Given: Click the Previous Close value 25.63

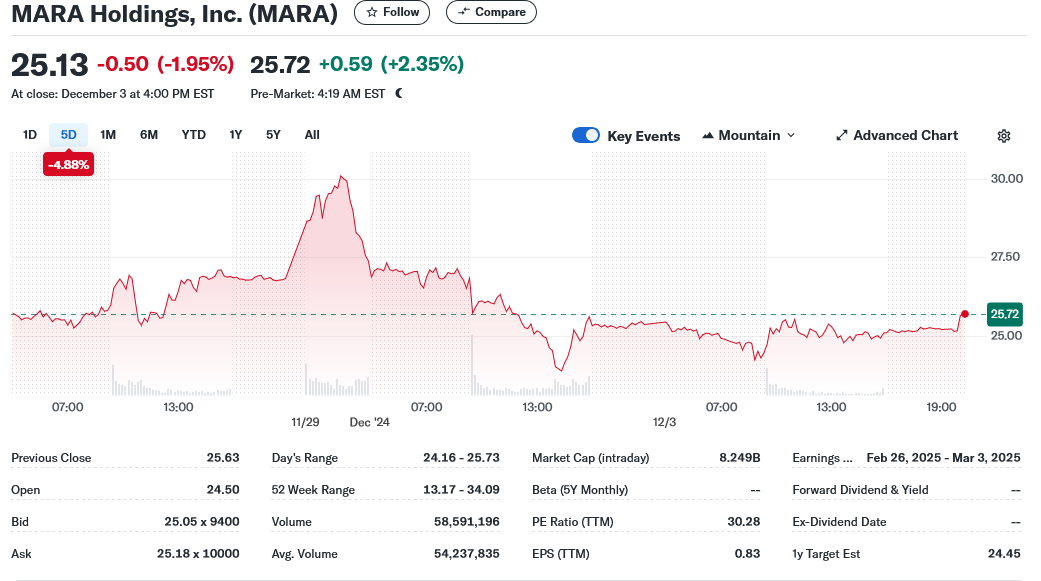Looking at the screenshot, I should pos(222,457).
